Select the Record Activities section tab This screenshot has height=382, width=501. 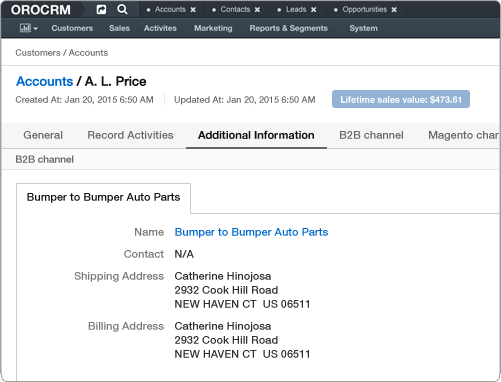(x=130, y=135)
